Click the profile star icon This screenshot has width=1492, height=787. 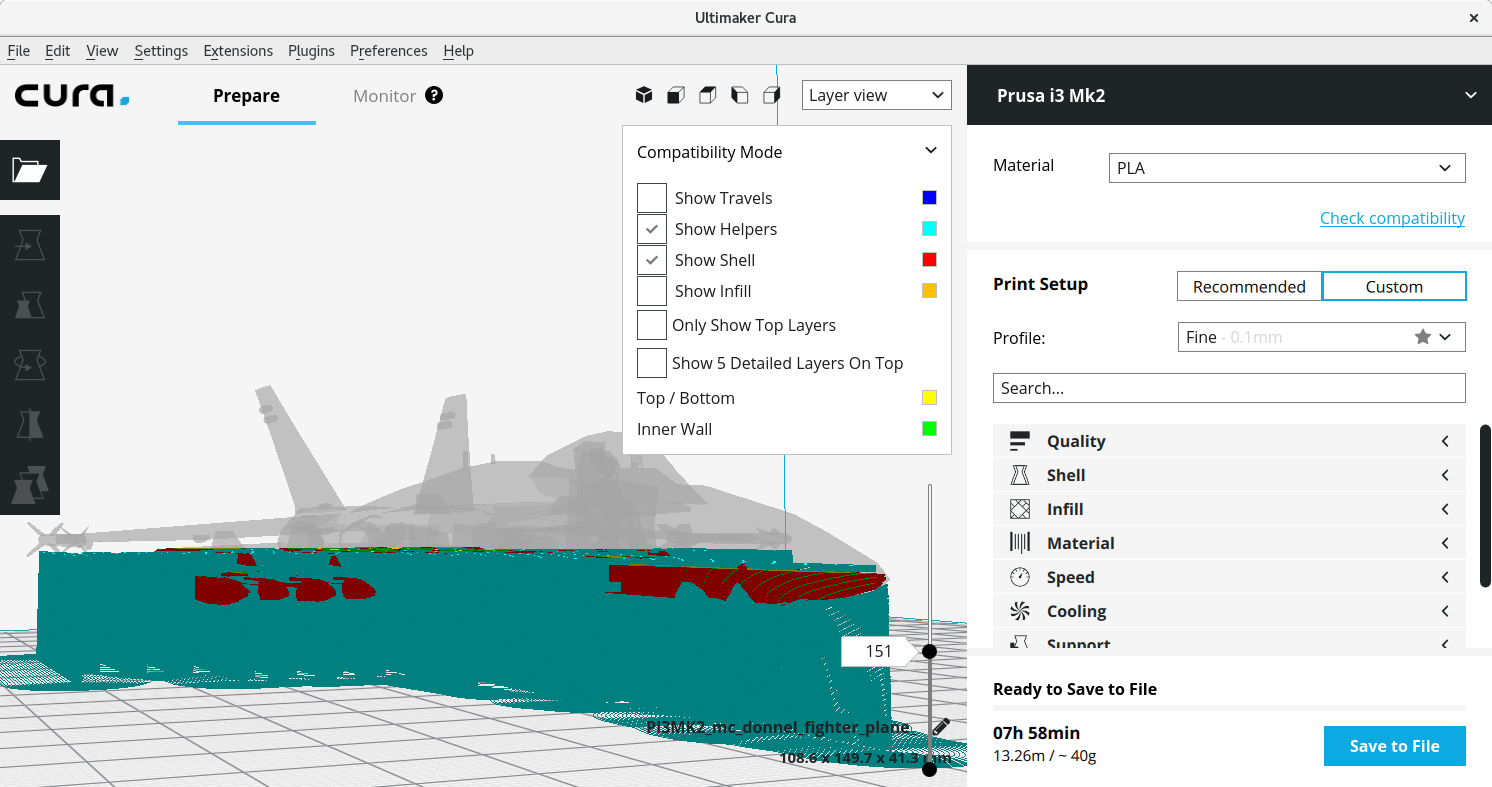click(x=1423, y=337)
